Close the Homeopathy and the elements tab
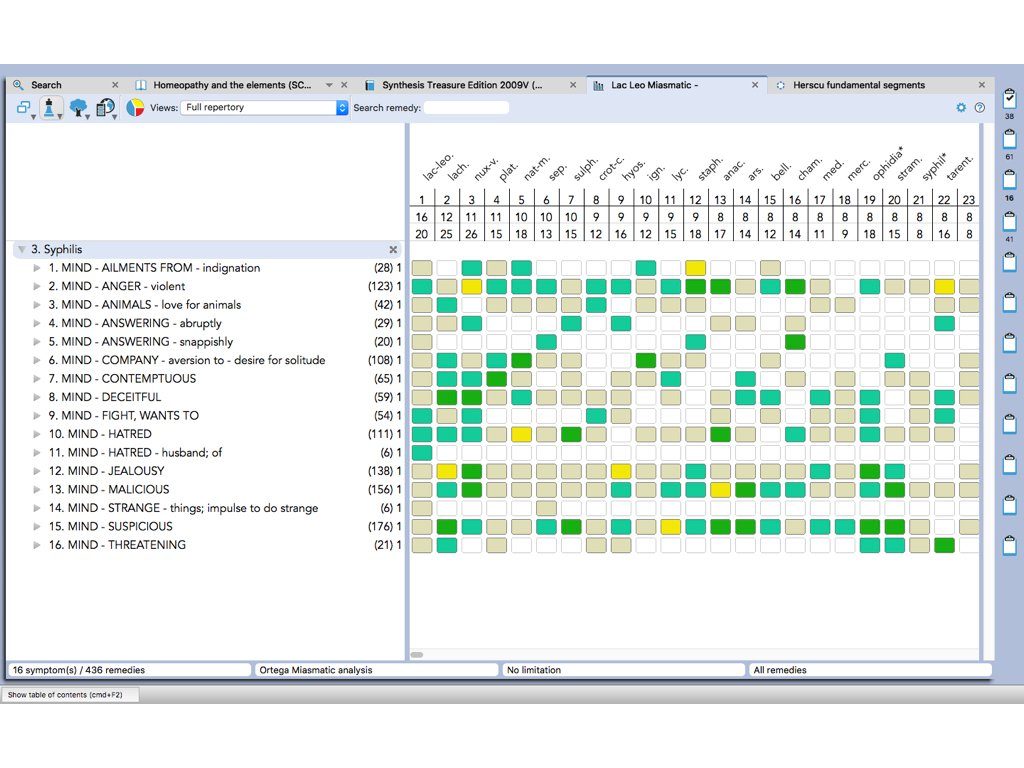Image resolution: width=1024 pixels, height=768 pixels. (x=344, y=85)
